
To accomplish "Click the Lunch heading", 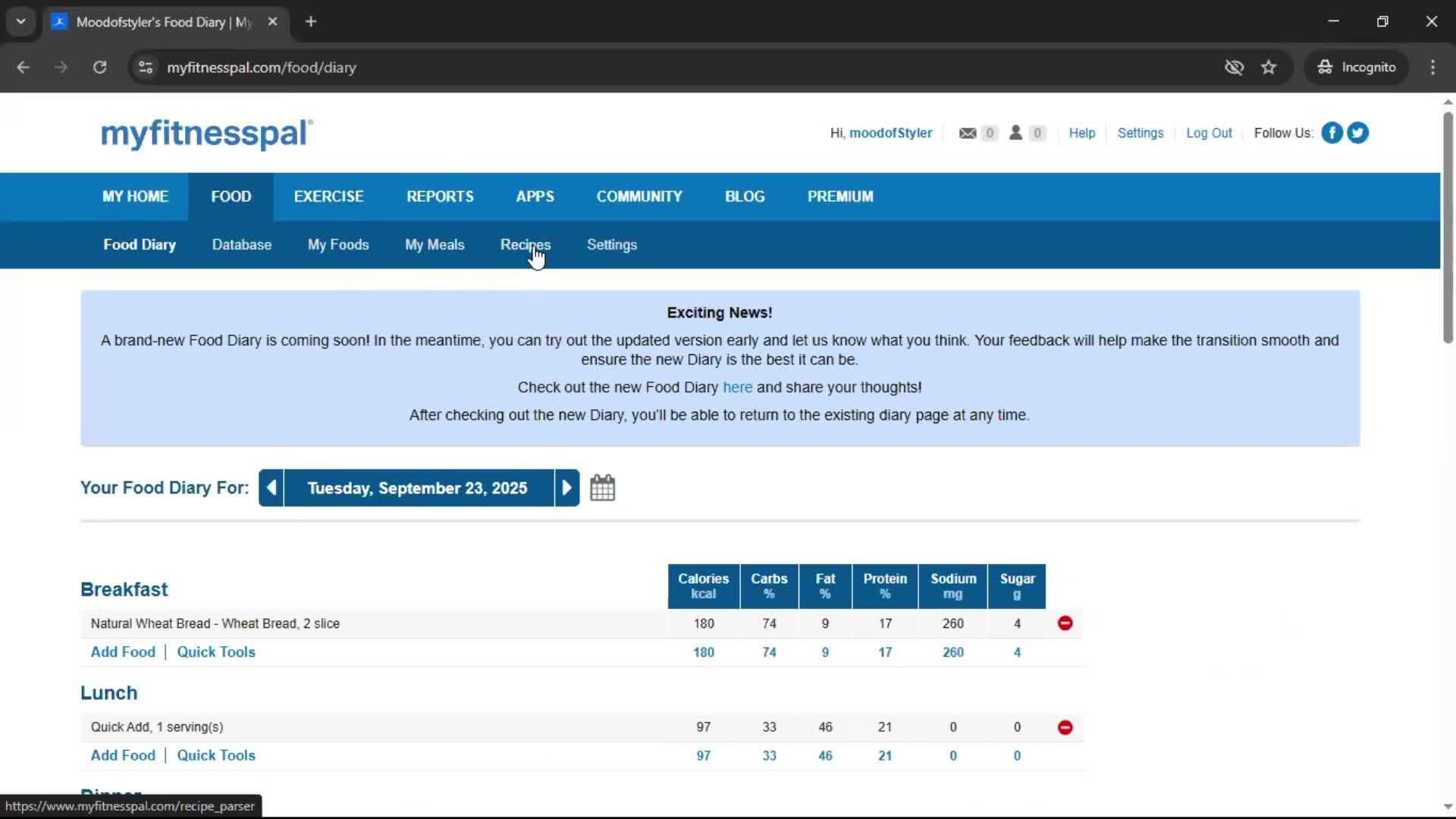I will (108, 693).
